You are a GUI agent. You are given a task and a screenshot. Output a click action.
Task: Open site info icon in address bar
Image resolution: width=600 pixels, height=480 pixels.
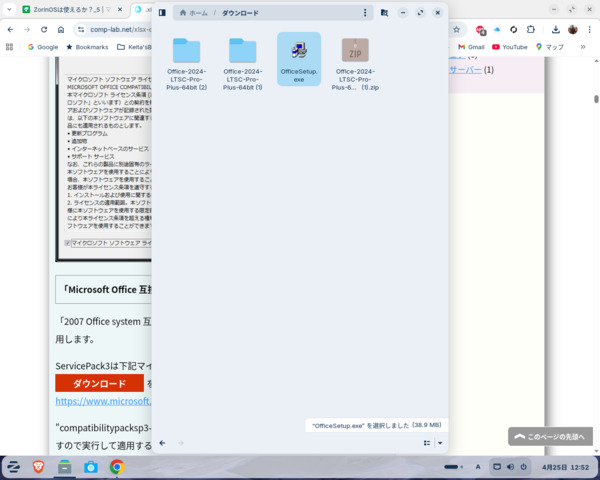81,29
